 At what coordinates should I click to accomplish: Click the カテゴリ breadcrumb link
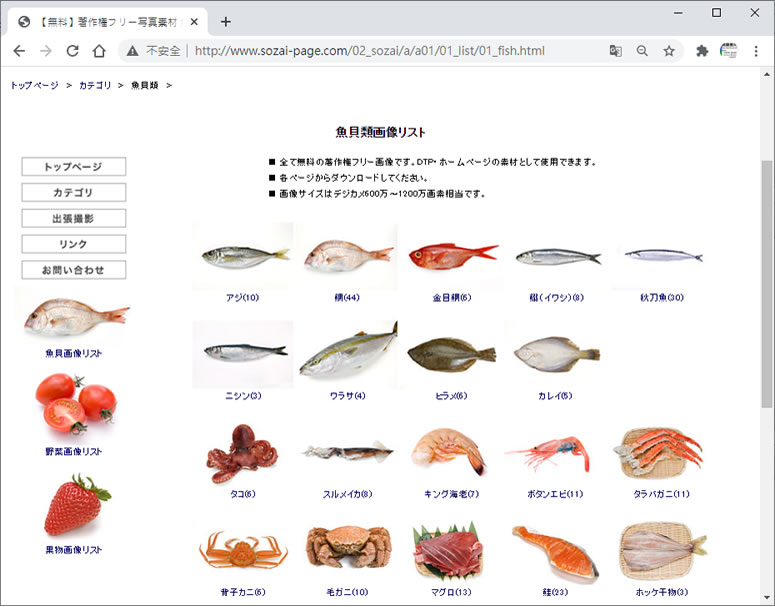95,86
